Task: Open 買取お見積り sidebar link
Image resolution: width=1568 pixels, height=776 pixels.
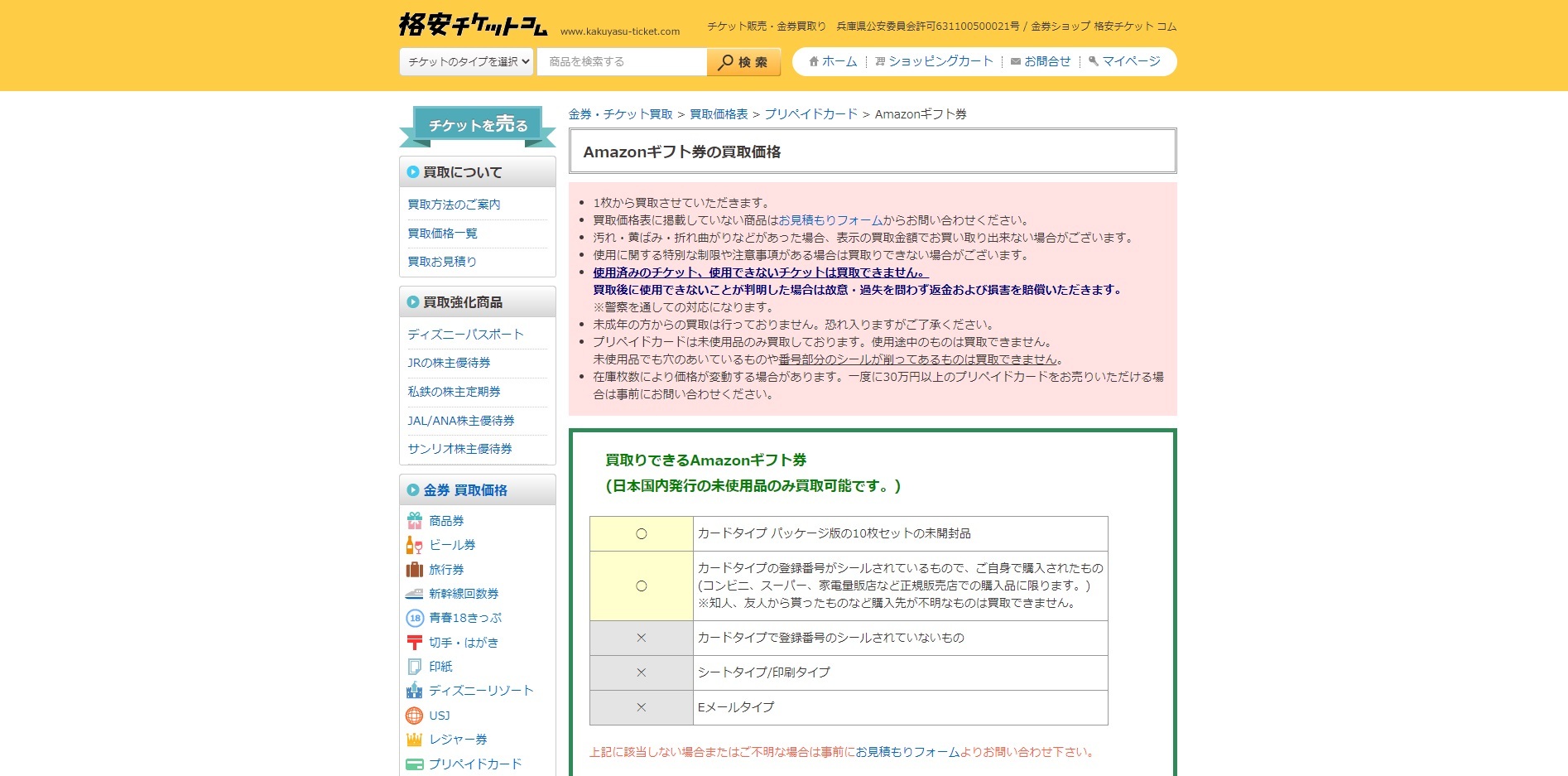Action: (x=442, y=262)
